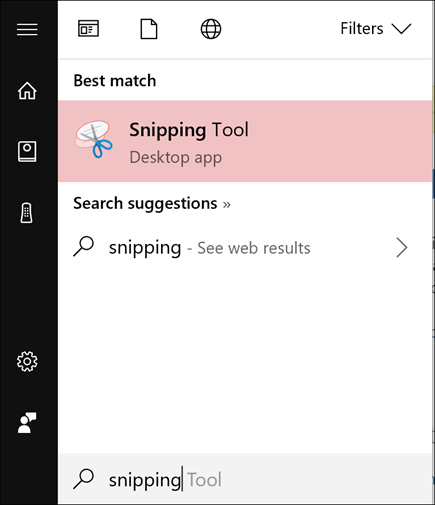Go to Cortana Home in sidebar
Viewport: 435px width, 505px height.
[x=27, y=90]
